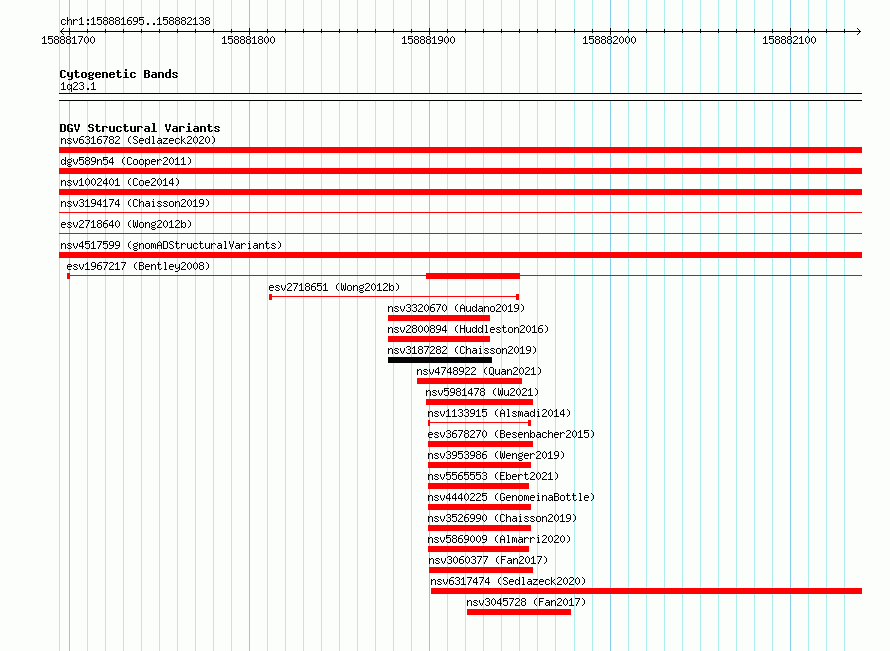
Task: Open nsv3045728 (Fan2017) label
Action: (526, 602)
